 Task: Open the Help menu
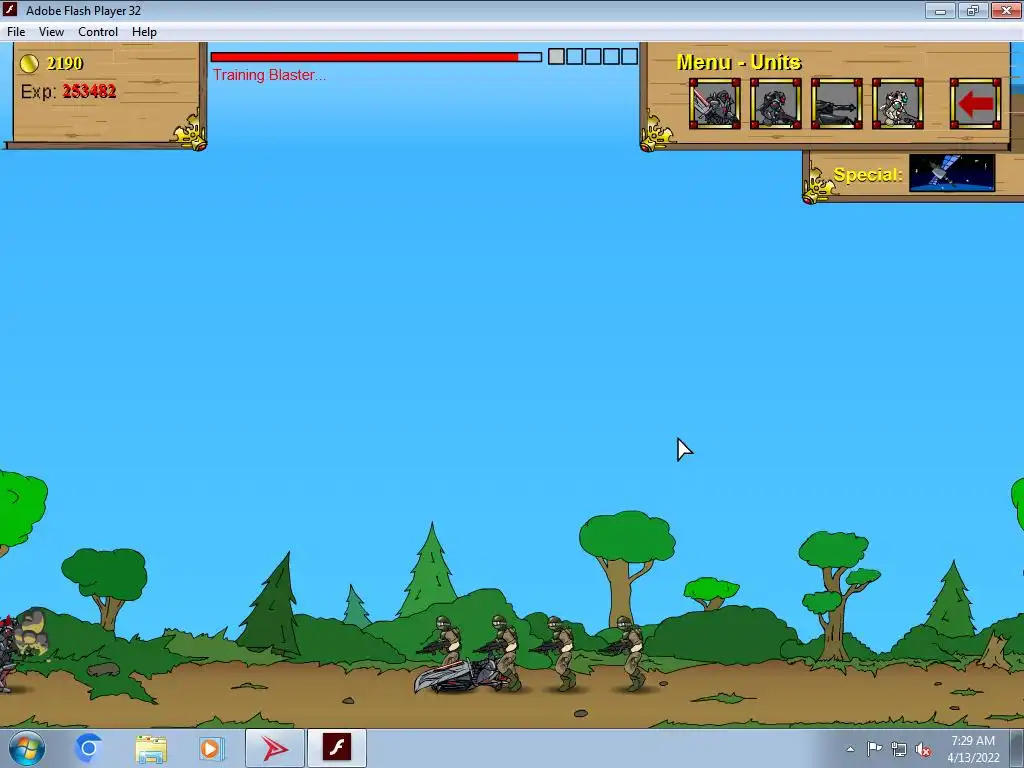[144, 32]
